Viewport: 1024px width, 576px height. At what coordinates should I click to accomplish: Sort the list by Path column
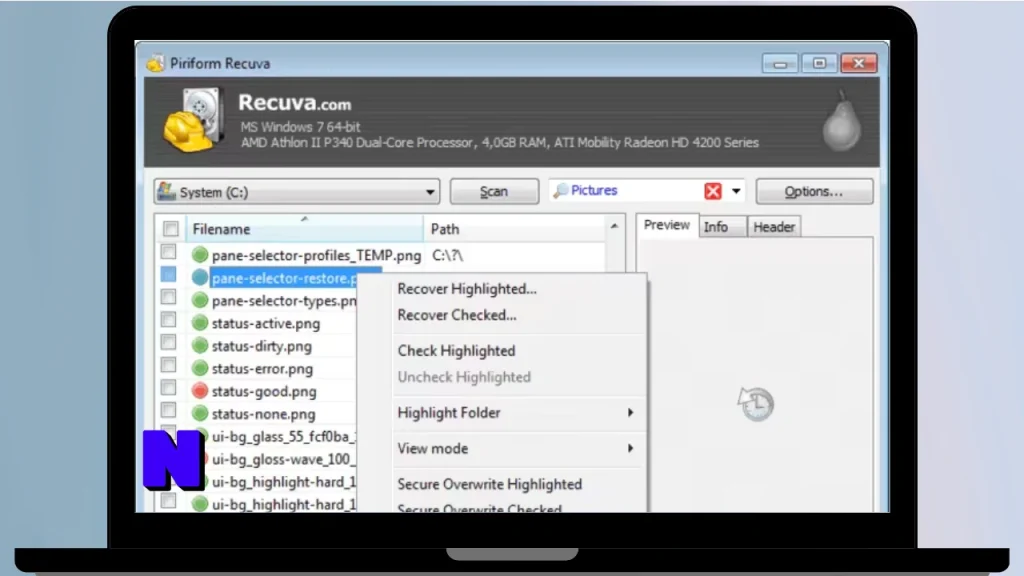515,229
